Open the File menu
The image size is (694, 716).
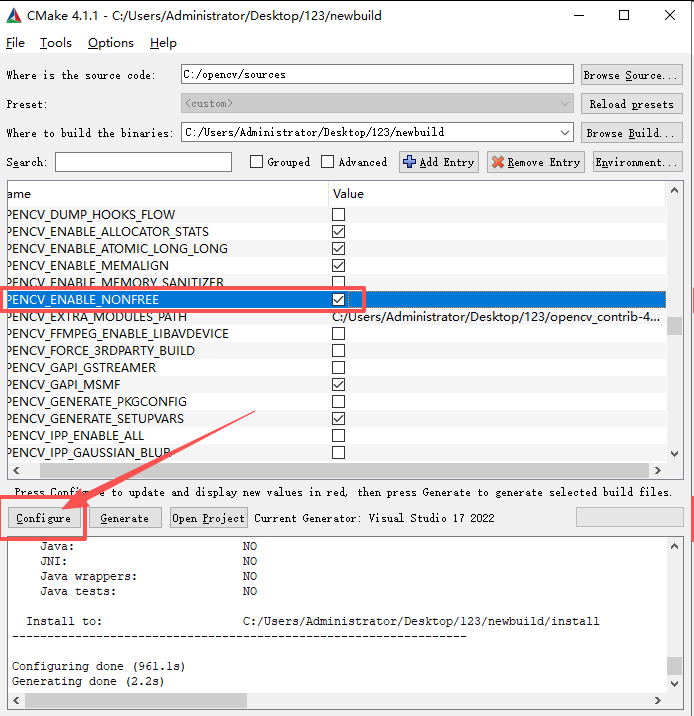click(16, 43)
